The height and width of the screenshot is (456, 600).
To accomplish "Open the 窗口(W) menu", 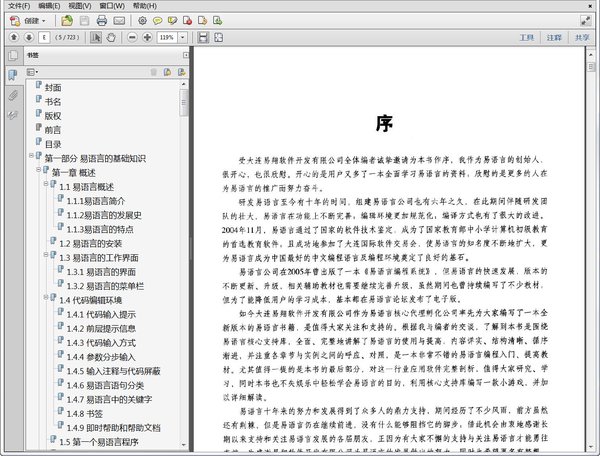I will point(112,6).
